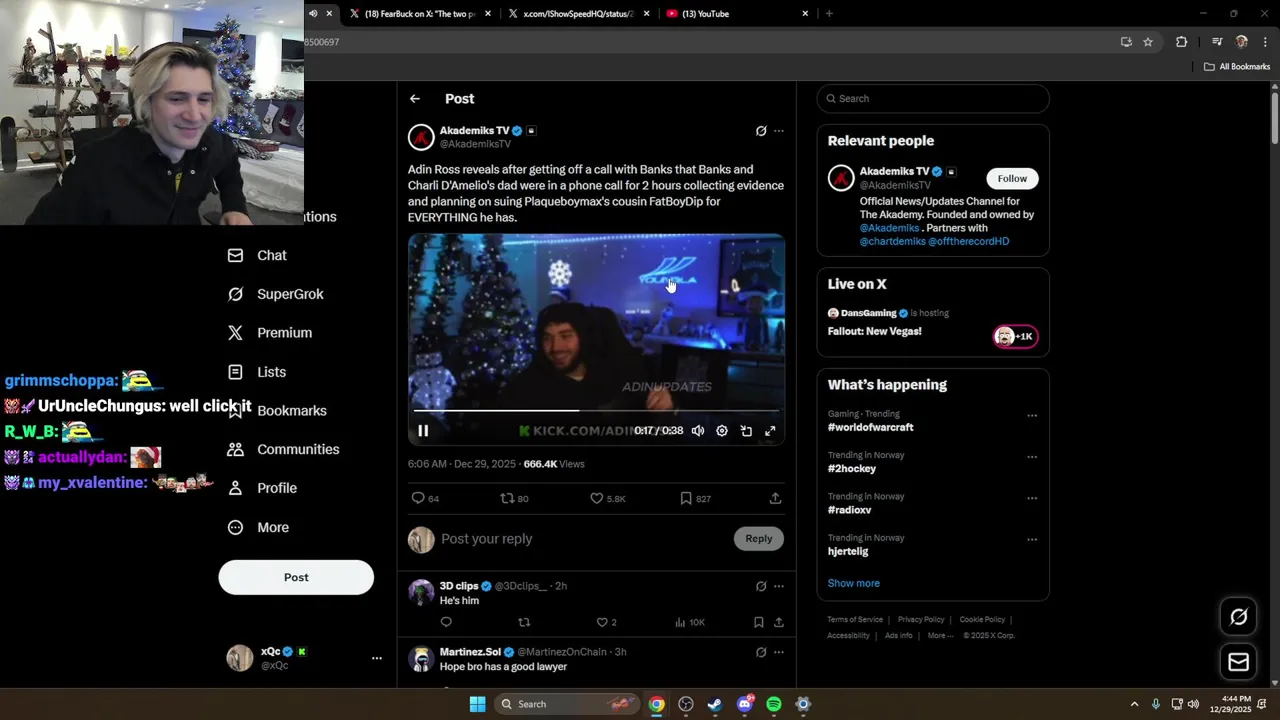Like the 3D clips comment
The image size is (1280, 720).
pyautogui.click(x=606, y=622)
